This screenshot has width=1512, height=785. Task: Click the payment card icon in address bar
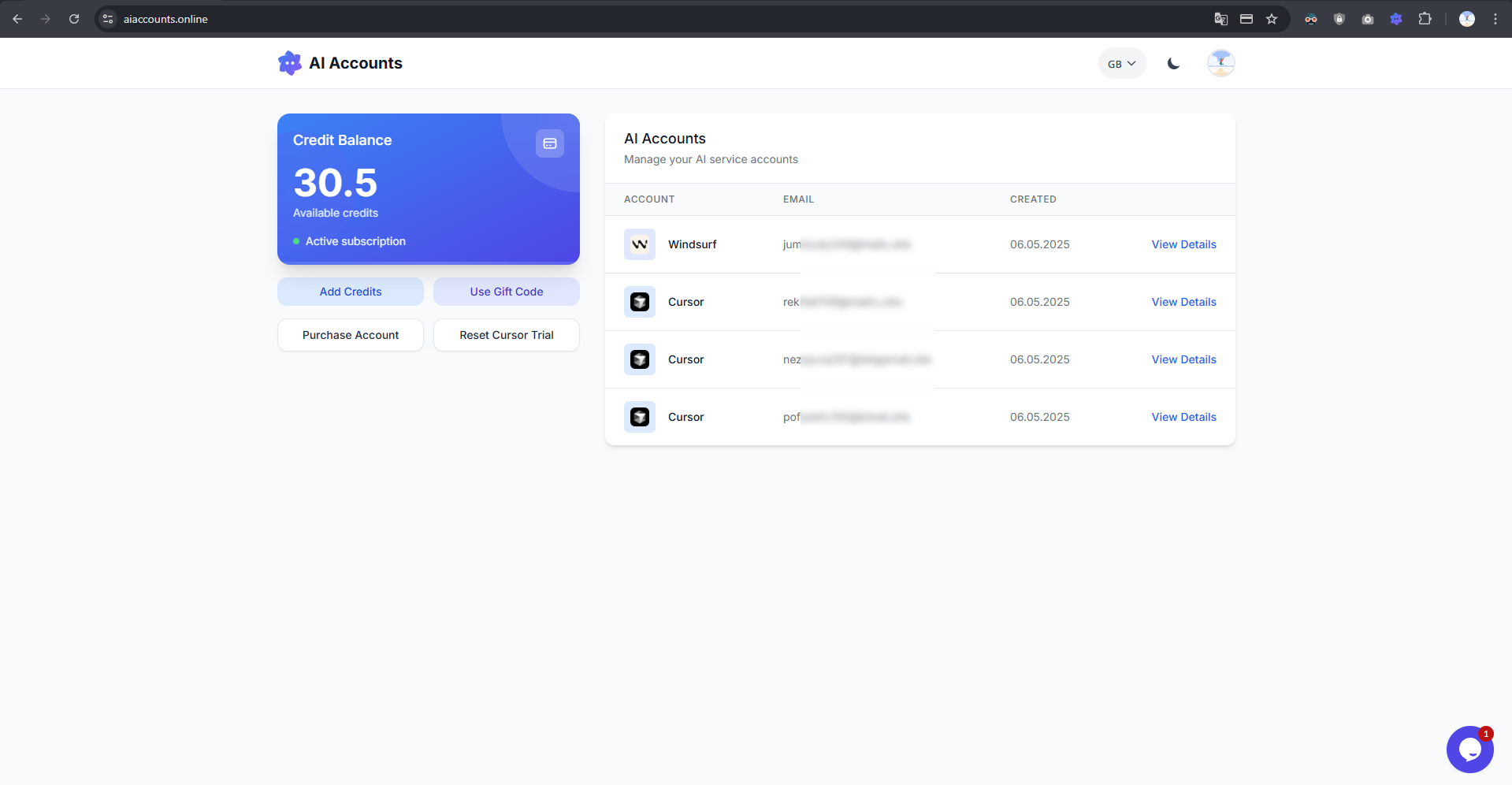1246,19
